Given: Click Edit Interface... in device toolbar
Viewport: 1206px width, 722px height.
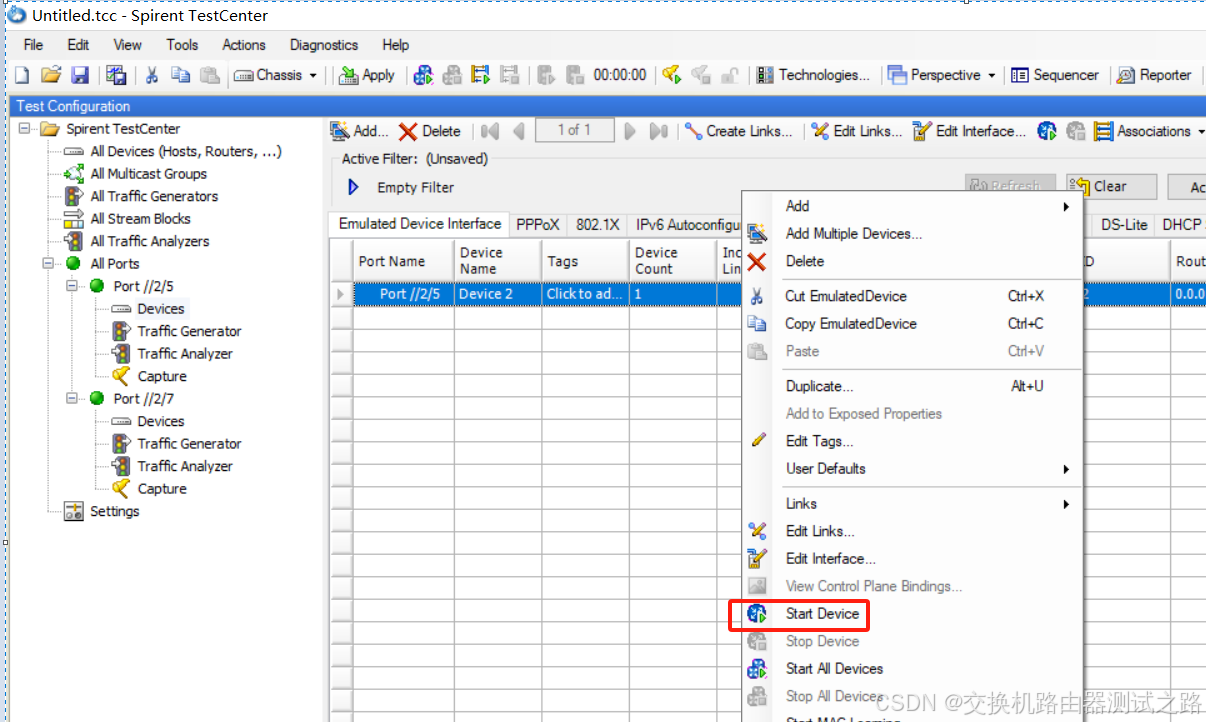Looking at the screenshot, I should point(970,131).
